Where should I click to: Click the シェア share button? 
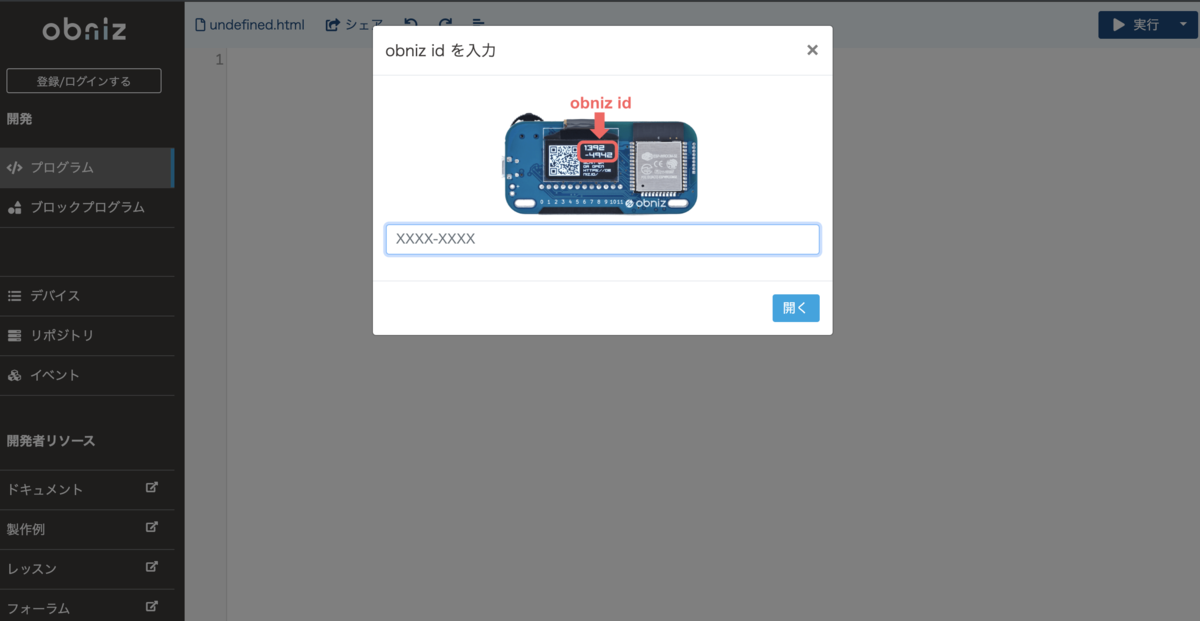(x=355, y=24)
